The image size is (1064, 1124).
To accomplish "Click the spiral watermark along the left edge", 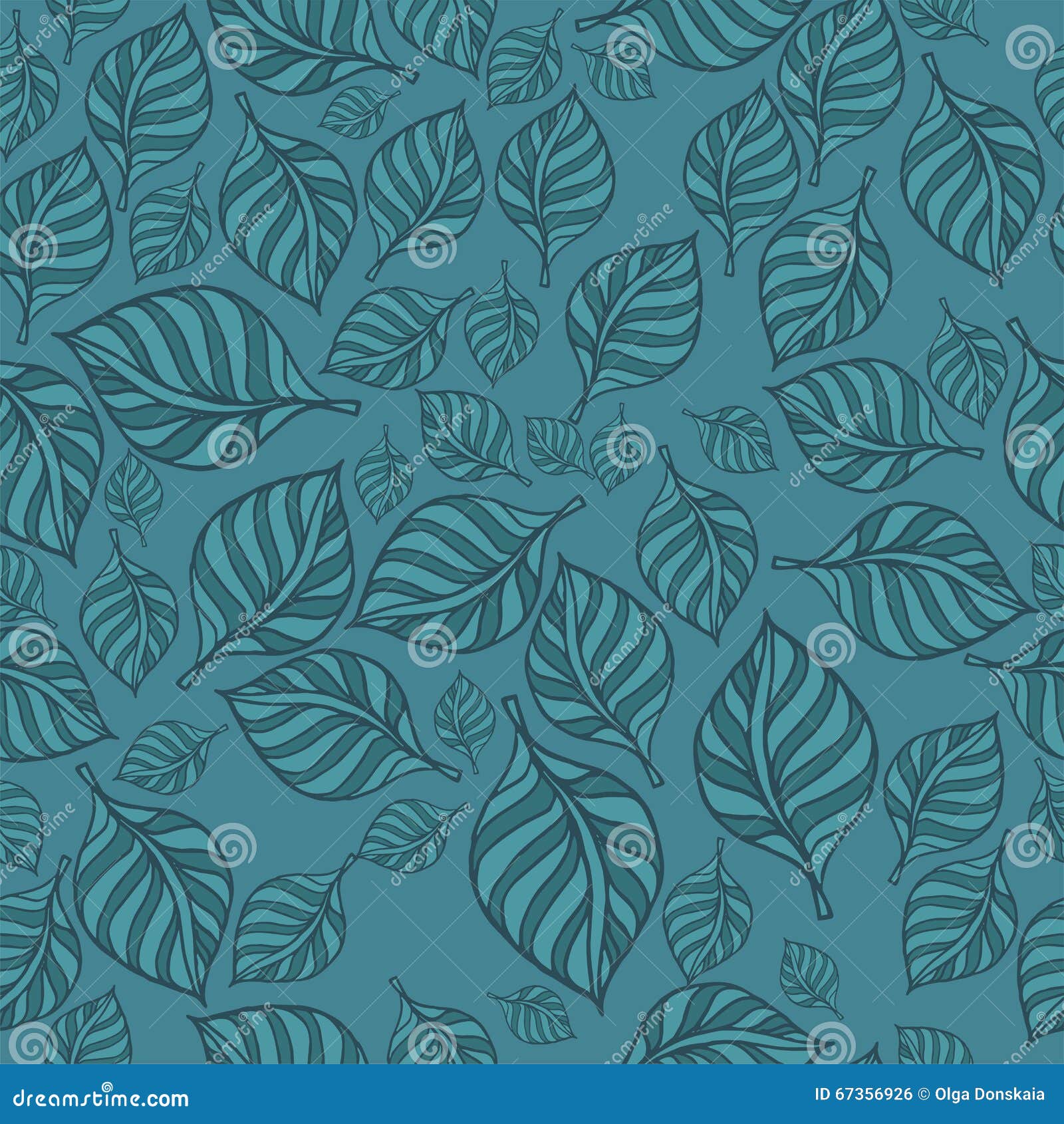I will (33, 246).
